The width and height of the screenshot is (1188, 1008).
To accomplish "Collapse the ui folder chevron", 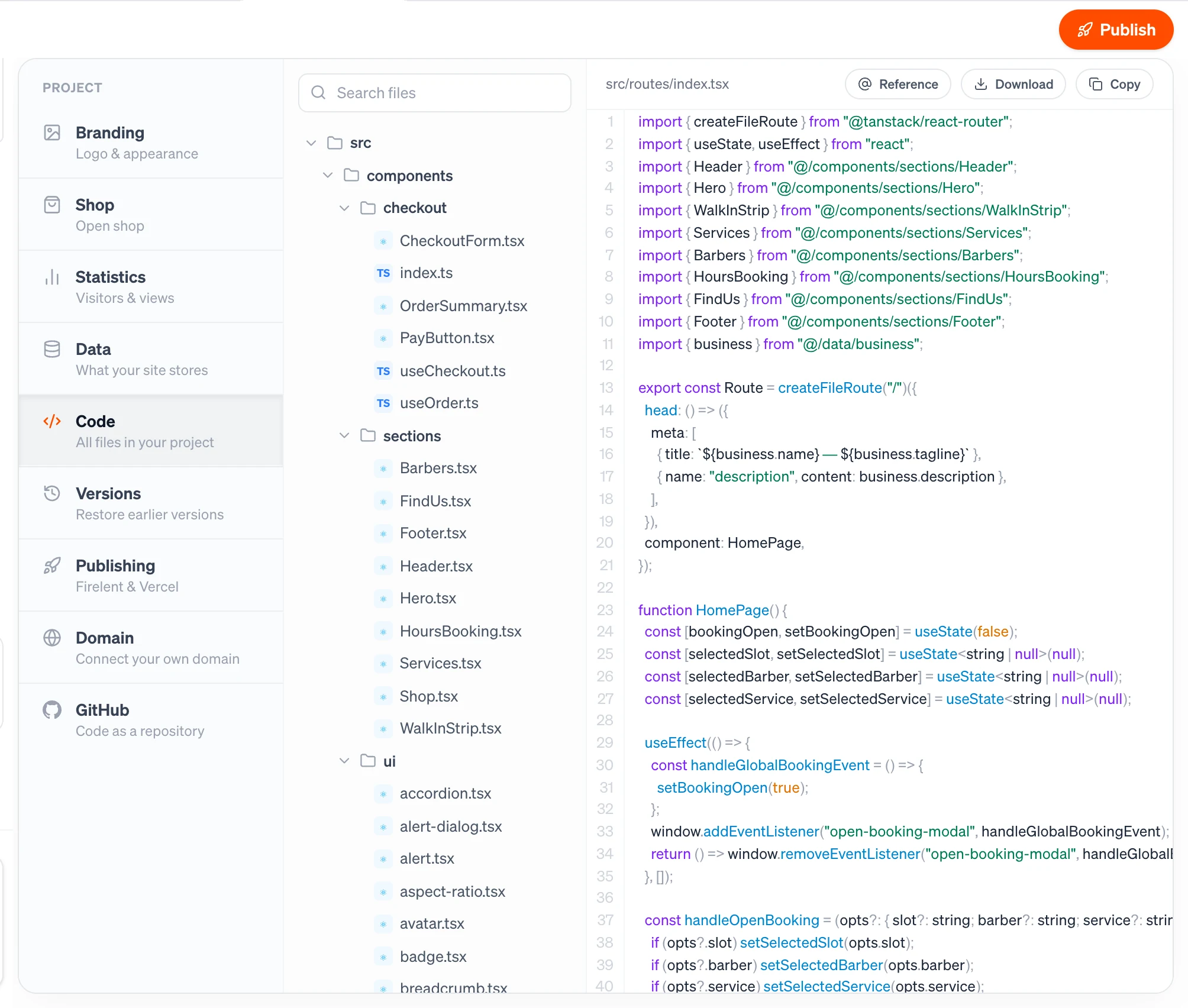I will coord(344,761).
